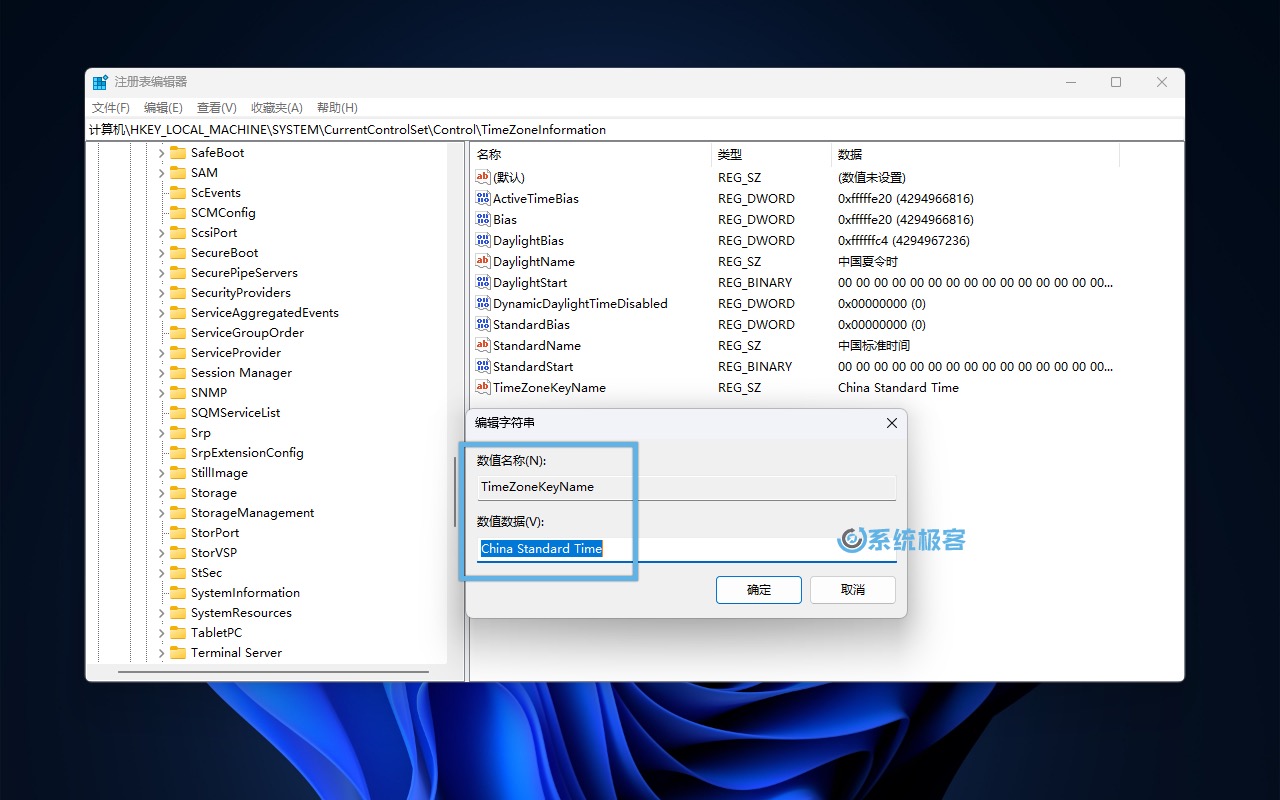Click the Session Manager folder icon
Screen dimensions: 1280x800
tap(178, 372)
